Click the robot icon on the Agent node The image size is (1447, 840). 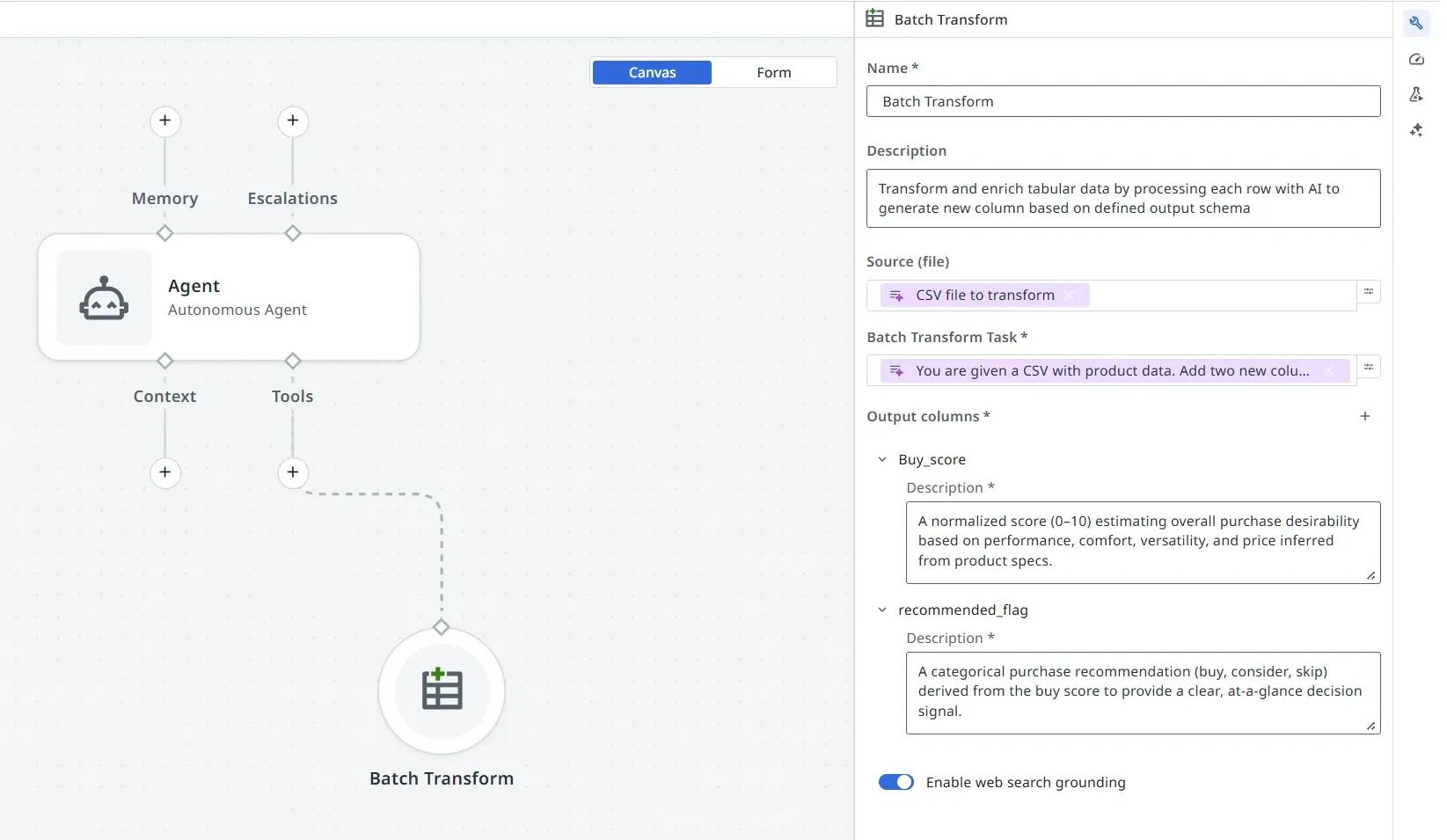104,296
